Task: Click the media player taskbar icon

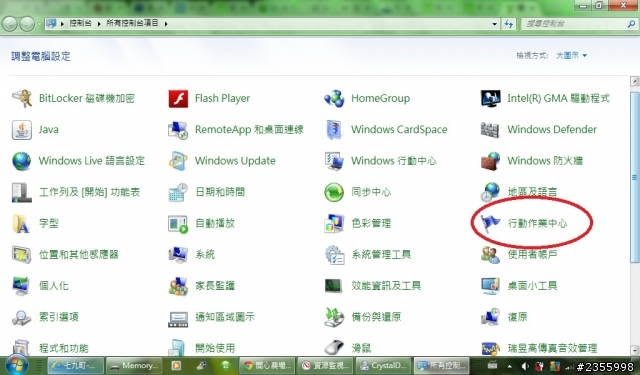Action: 176,366
